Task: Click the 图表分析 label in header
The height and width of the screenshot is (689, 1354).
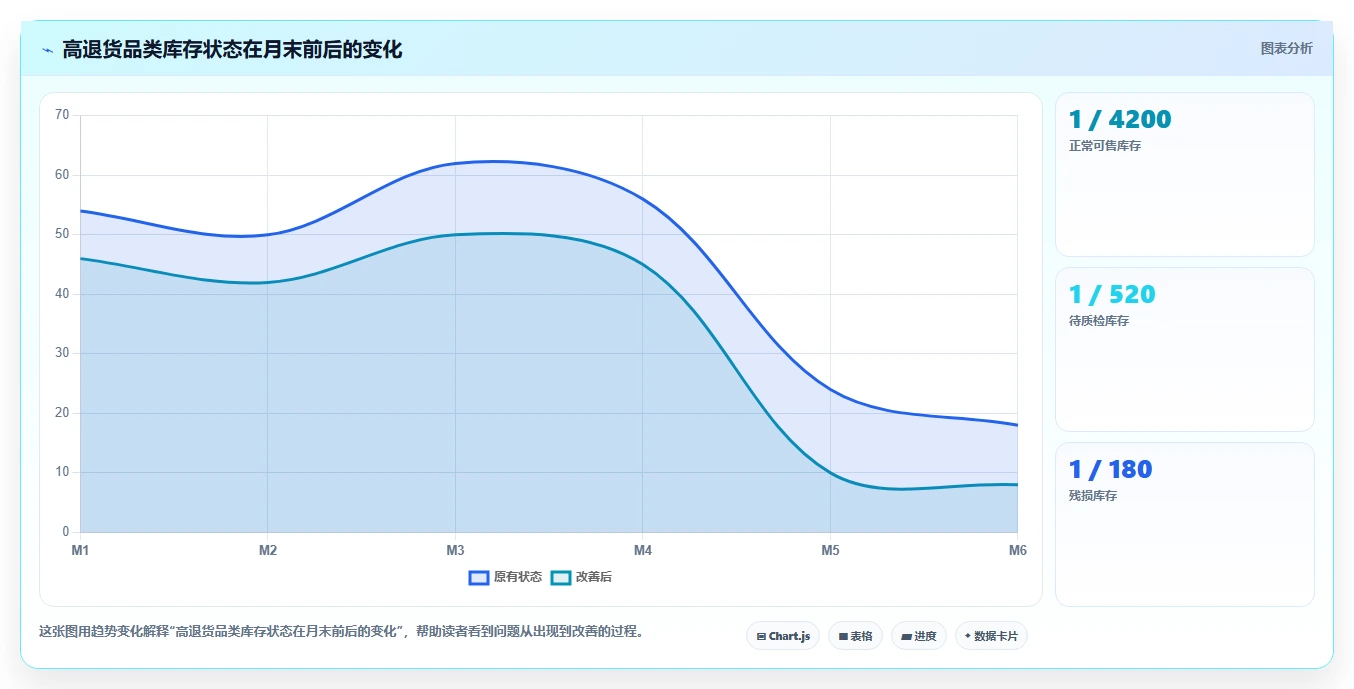Action: pyautogui.click(x=1286, y=48)
